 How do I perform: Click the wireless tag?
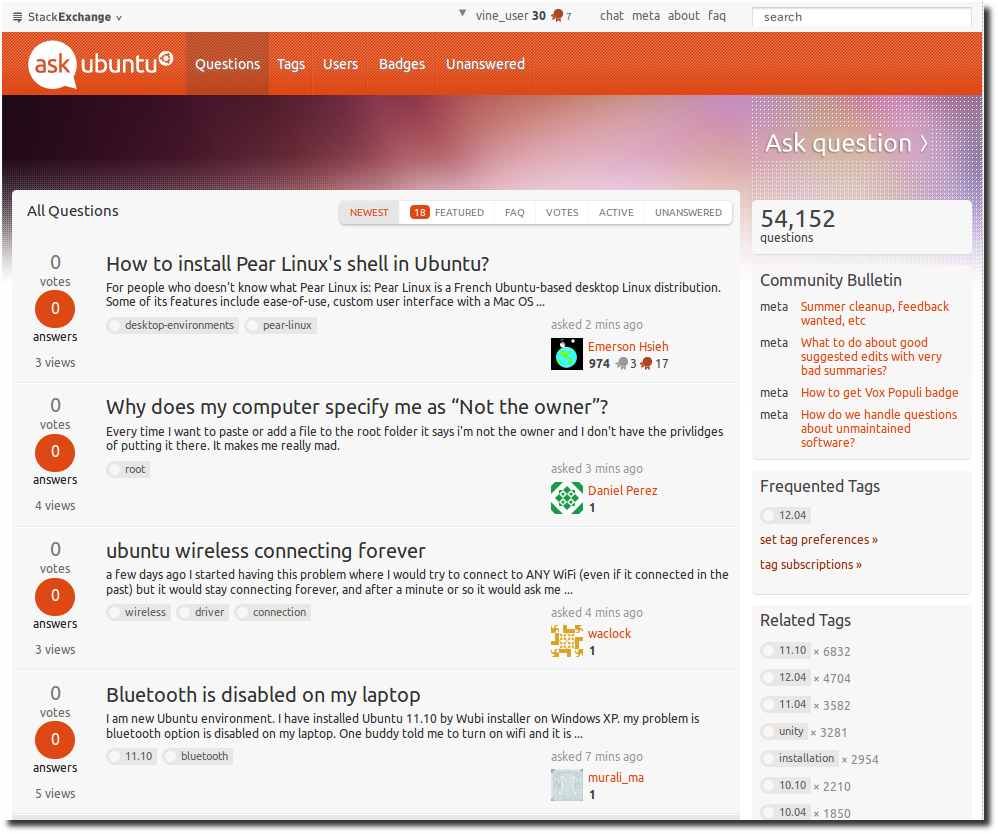click(138, 612)
